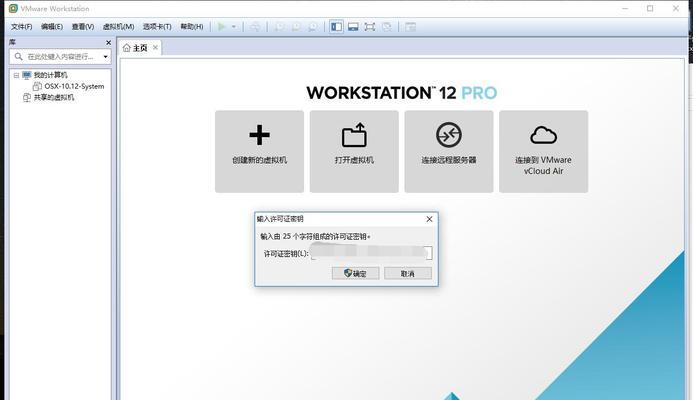
Task: Minimize the VMware Workstation window
Action: [625, 8]
